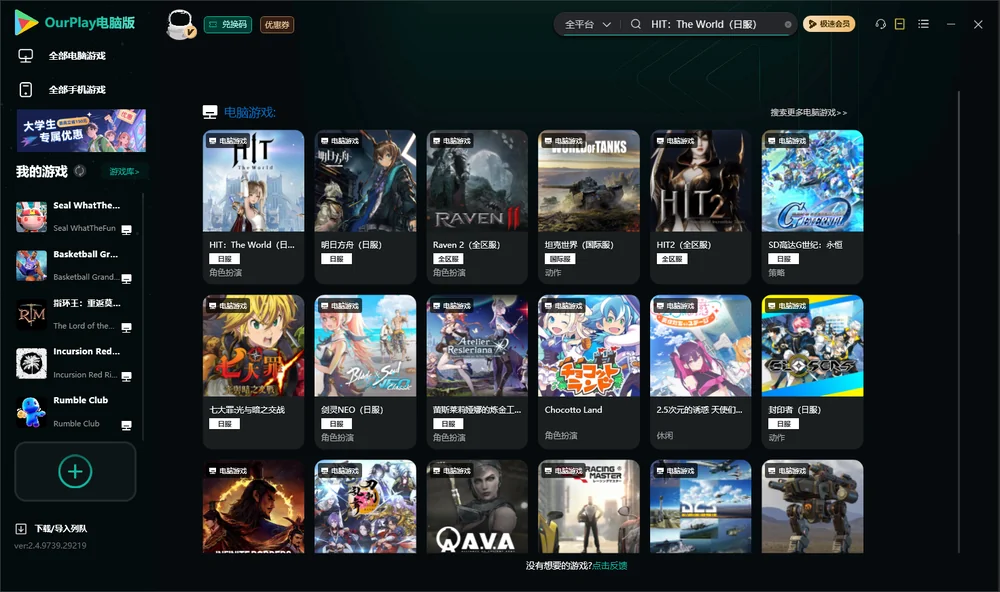Screen dimensions: 1000x592
Task: Open 封印者 (日服) Closers game card
Action: pyautogui.click(x=812, y=372)
